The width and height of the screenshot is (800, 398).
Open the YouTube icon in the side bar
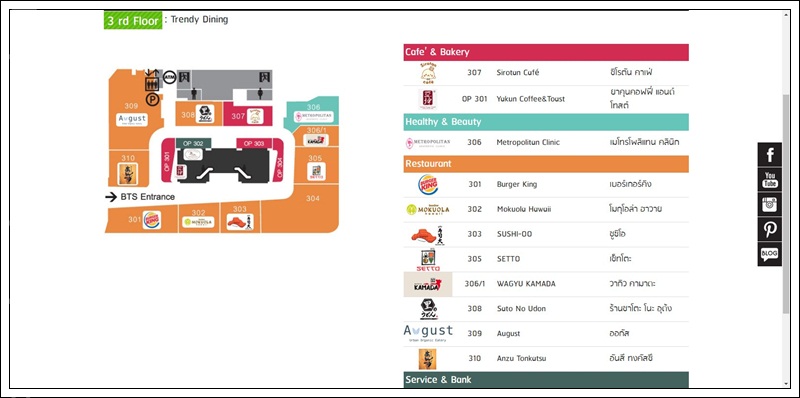(x=769, y=179)
